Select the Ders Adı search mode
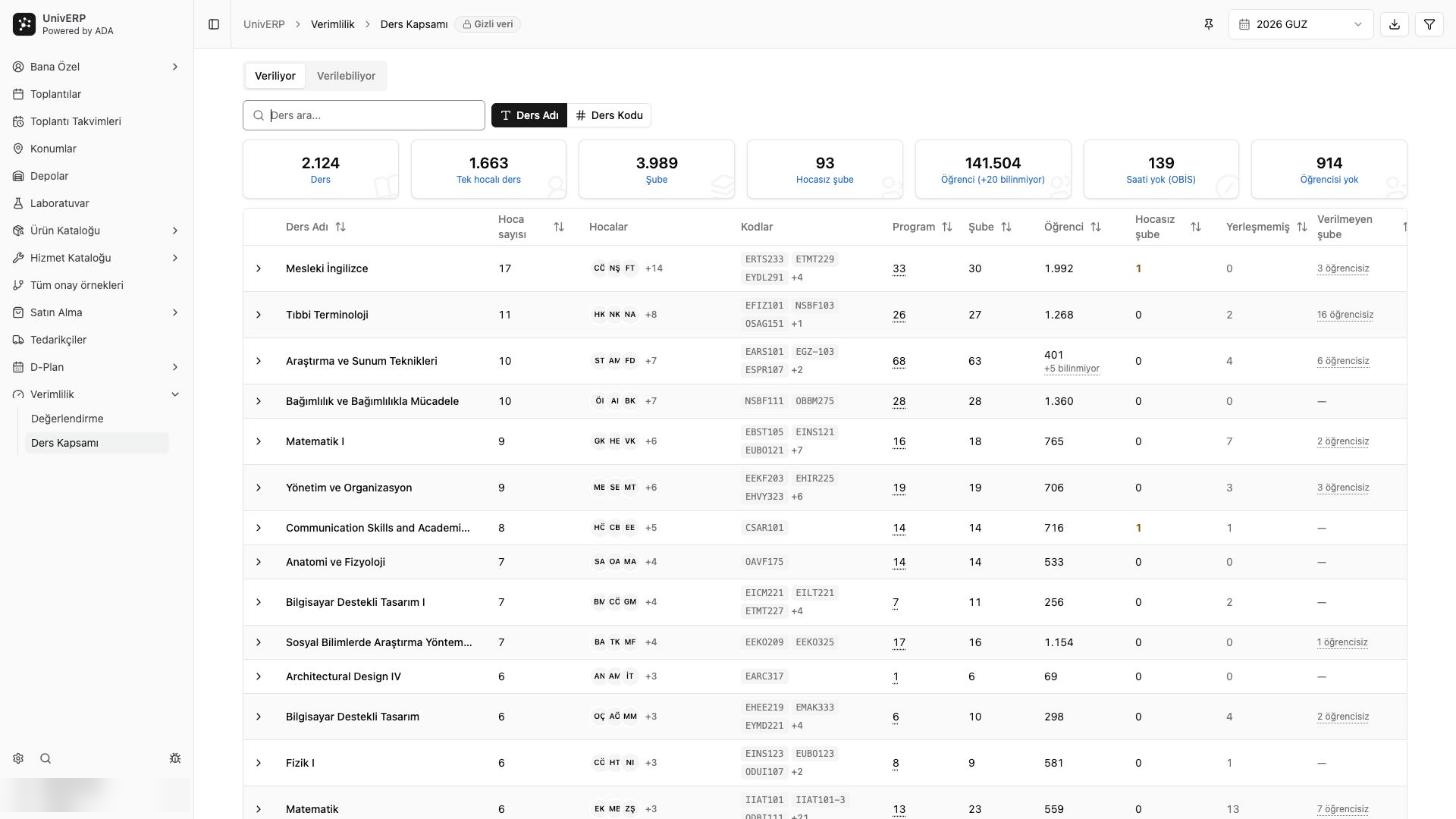Screen dimensions: 1456x819 [529, 115]
